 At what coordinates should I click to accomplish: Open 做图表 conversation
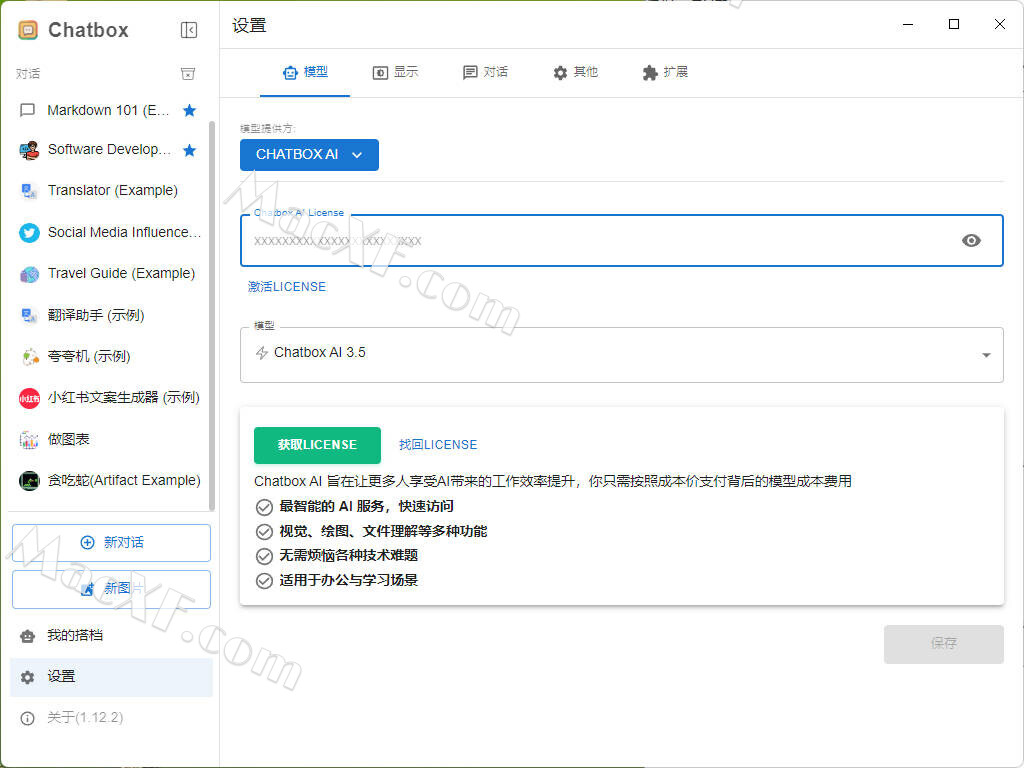tap(108, 440)
